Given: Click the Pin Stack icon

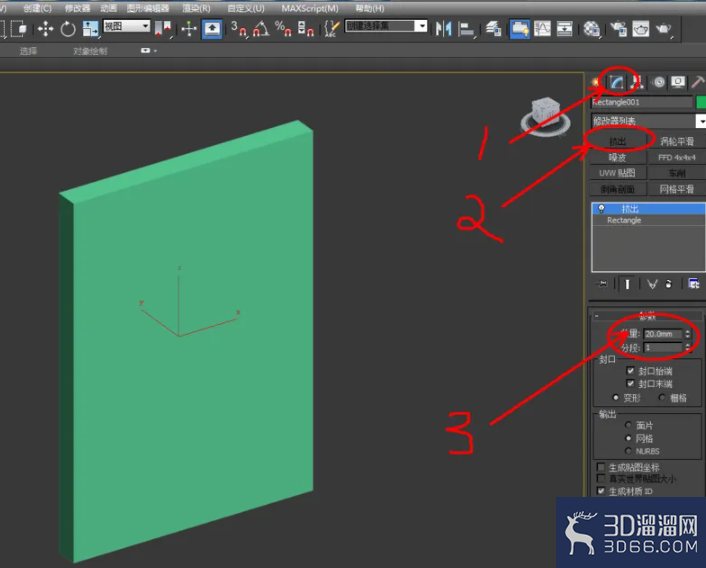Looking at the screenshot, I should click(603, 284).
